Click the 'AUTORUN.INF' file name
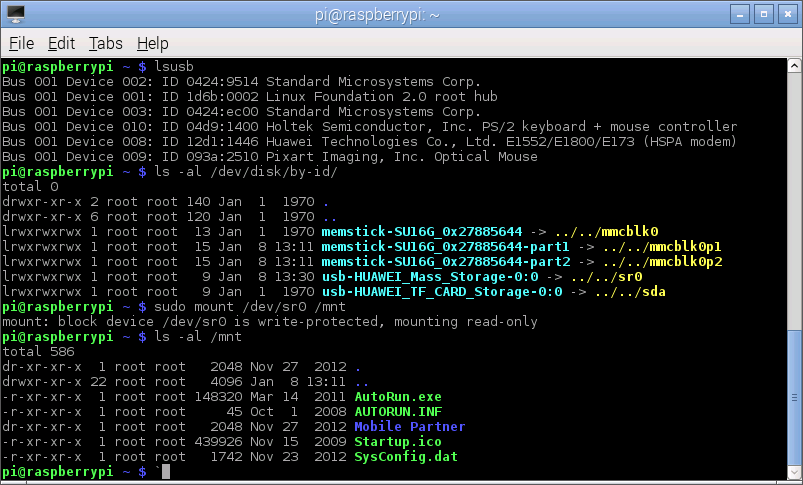The height and width of the screenshot is (485, 803). point(398,411)
